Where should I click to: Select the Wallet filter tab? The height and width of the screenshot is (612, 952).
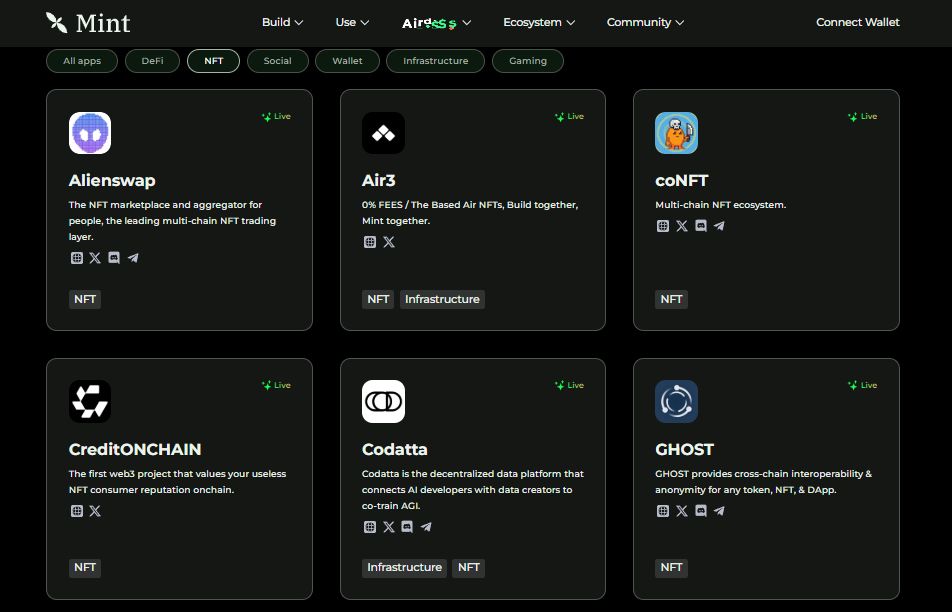tap(347, 61)
